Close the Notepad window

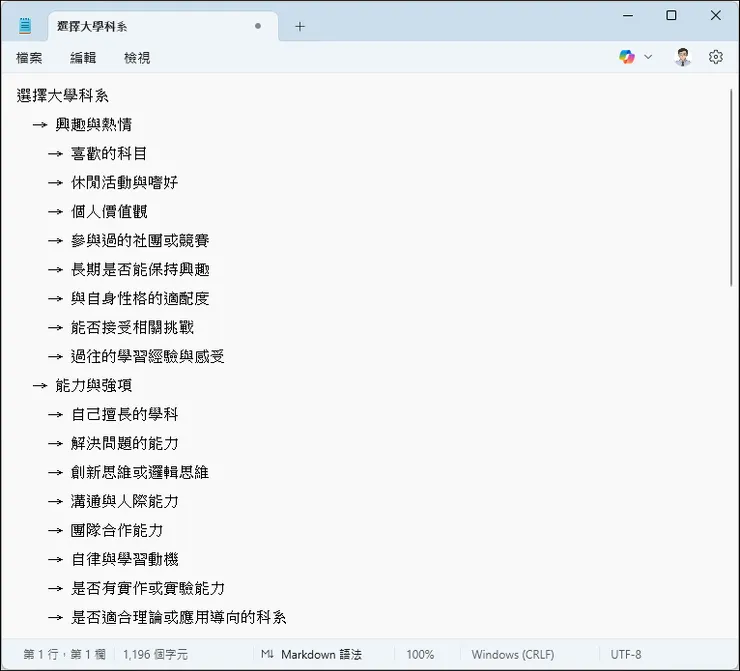pos(715,16)
